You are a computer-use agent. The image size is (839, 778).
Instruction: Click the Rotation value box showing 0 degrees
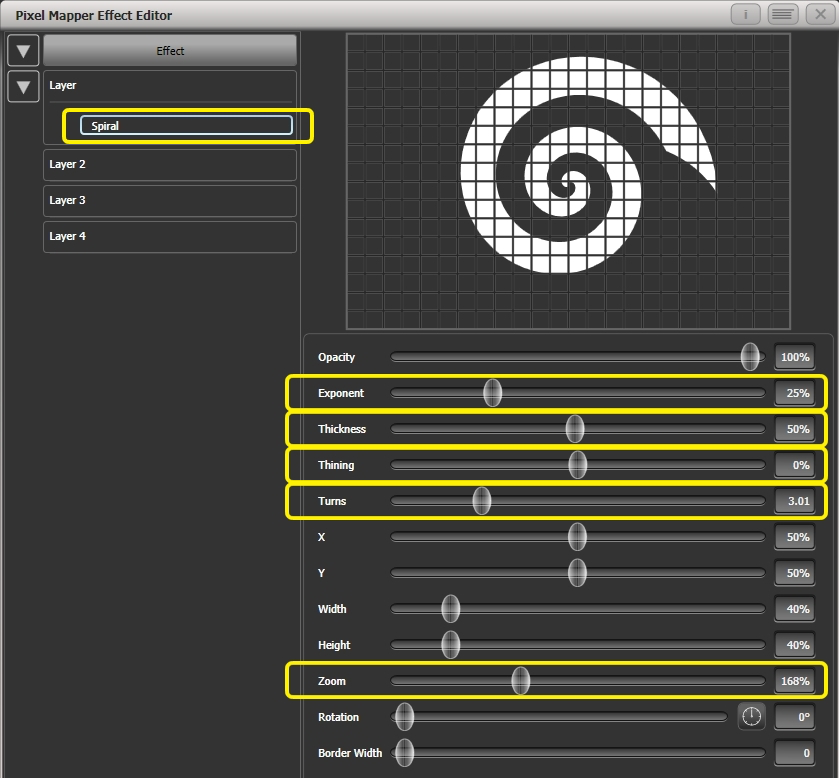[x=795, y=717]
